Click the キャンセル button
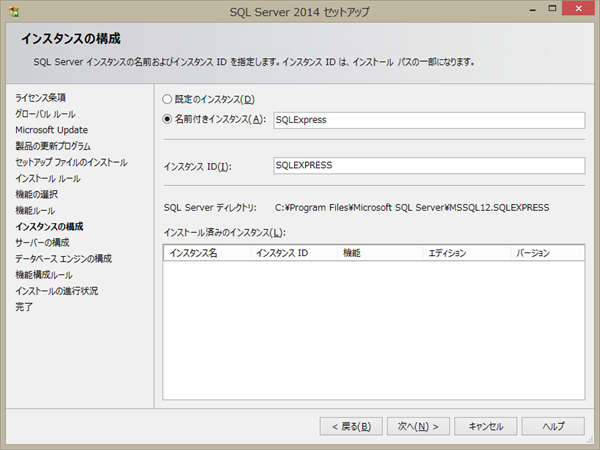 [486, 426]
